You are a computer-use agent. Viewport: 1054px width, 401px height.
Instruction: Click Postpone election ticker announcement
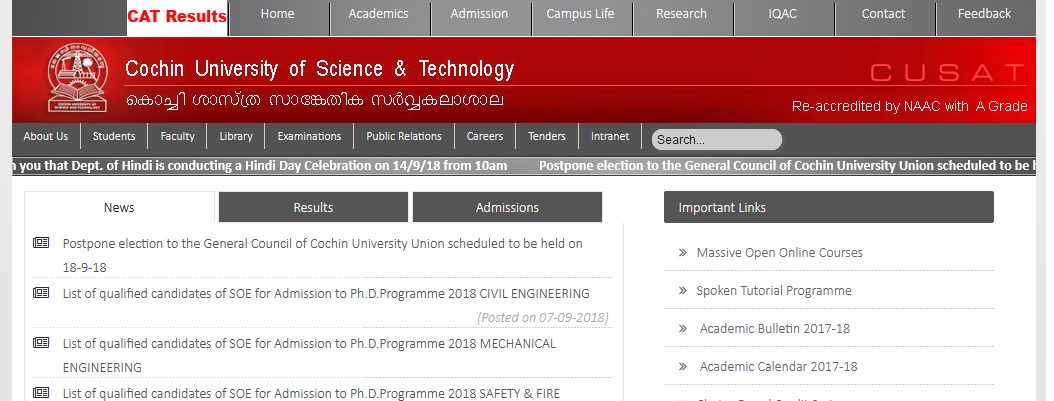click(787, 165)
